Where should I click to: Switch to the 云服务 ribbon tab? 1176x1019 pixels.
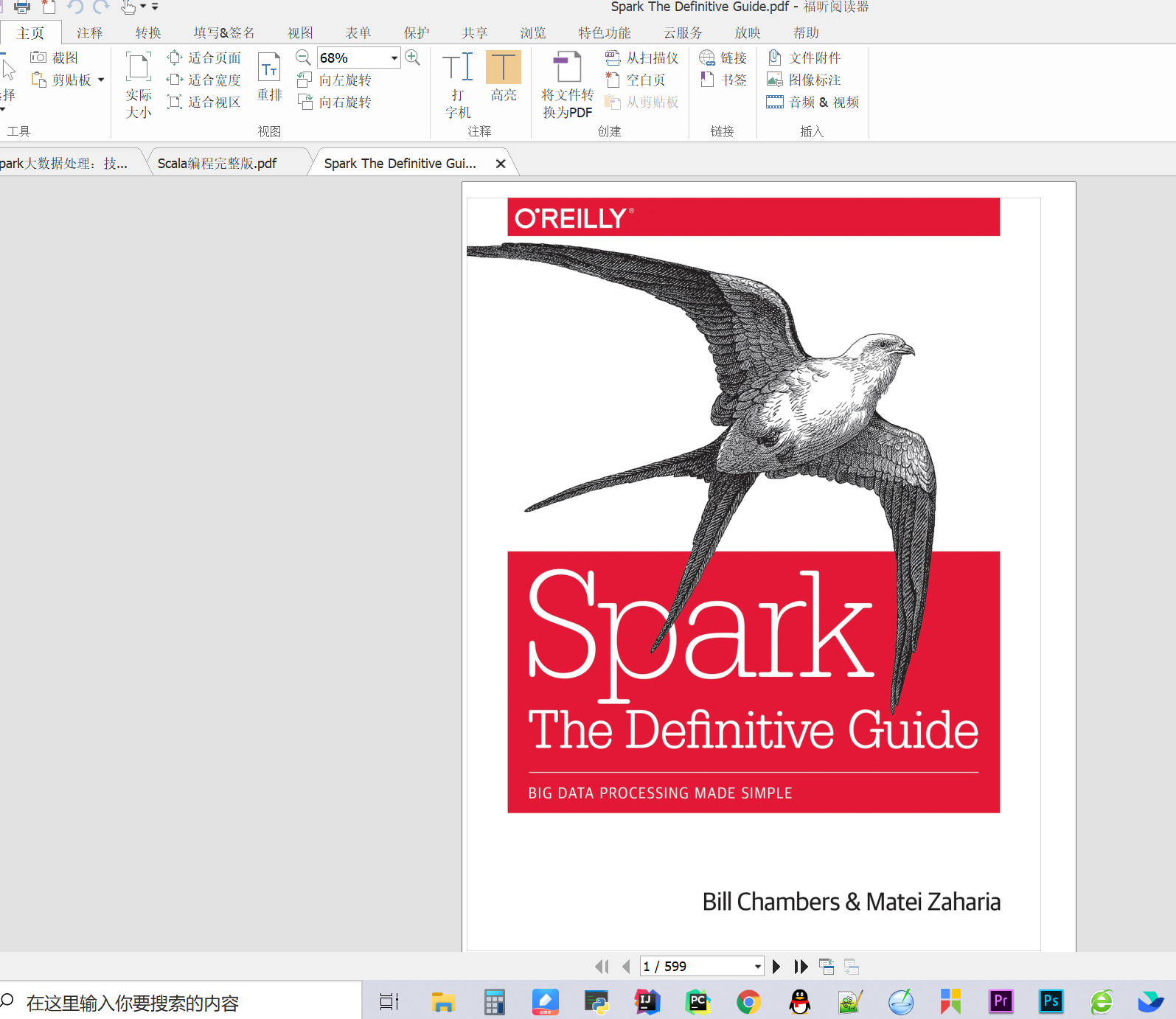pyautogui.click(x=683, y=33)
